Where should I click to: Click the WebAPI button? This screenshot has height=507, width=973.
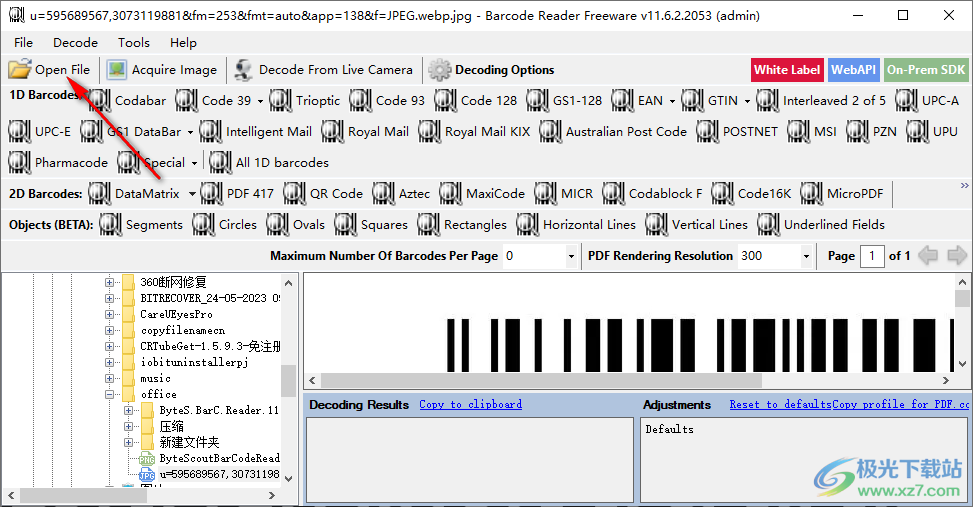click(x=854, y=70)
